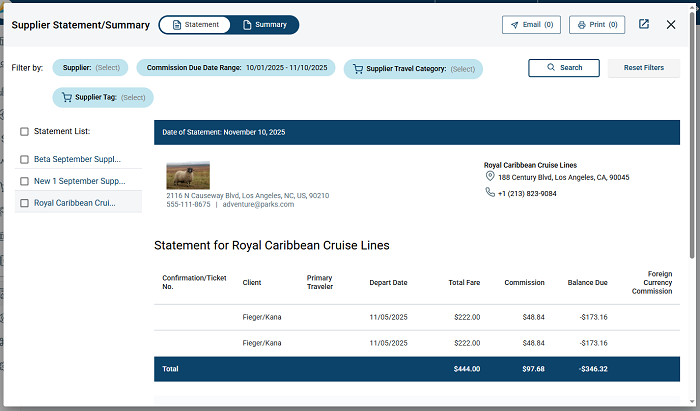Image resolution: width=700 pixels, height=411 pixels.
Task: Expand the Supplier Travel Category selector
Action: point(413,69)
